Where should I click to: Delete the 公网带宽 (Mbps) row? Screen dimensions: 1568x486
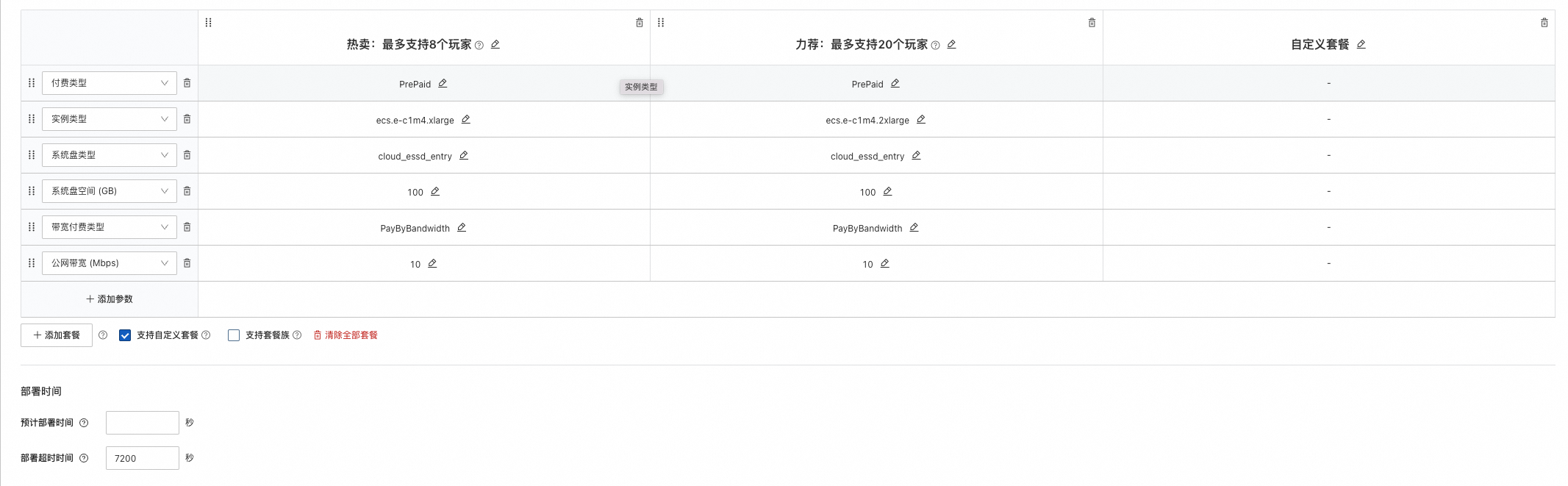[187, 263]
